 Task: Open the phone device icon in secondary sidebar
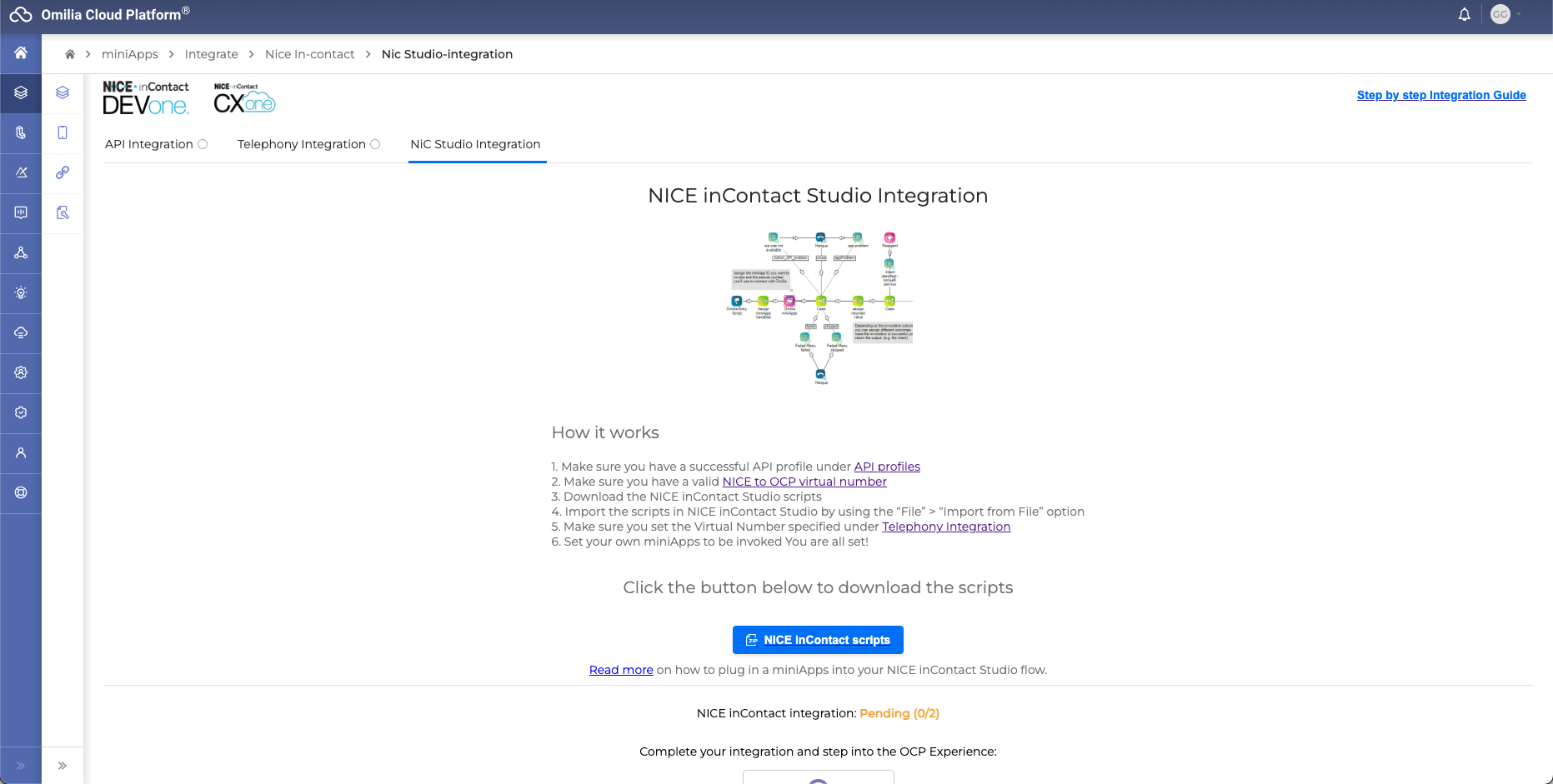63,132
